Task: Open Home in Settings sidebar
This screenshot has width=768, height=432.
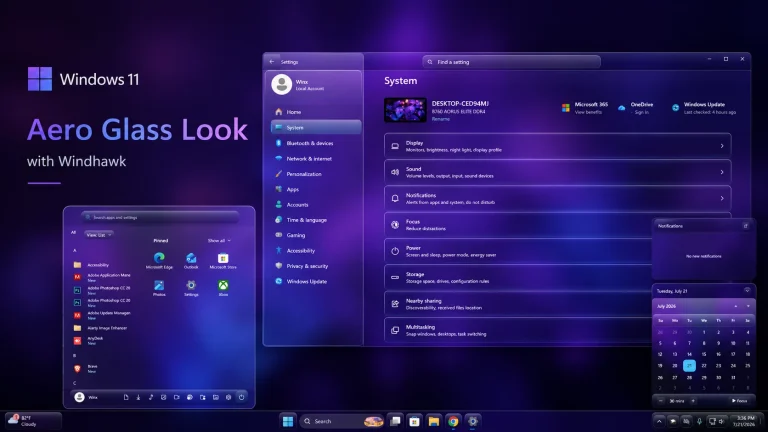Action: click(315, 112)
